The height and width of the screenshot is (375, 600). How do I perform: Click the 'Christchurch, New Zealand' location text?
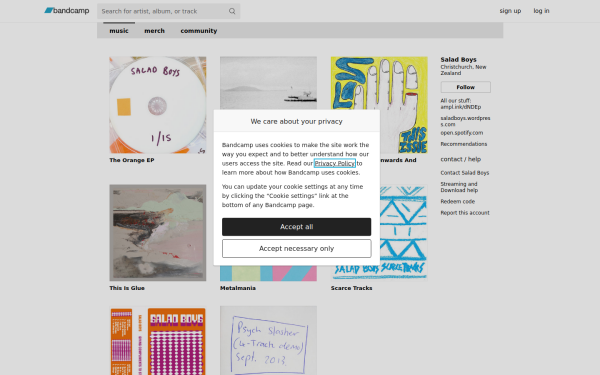point(463,70)
